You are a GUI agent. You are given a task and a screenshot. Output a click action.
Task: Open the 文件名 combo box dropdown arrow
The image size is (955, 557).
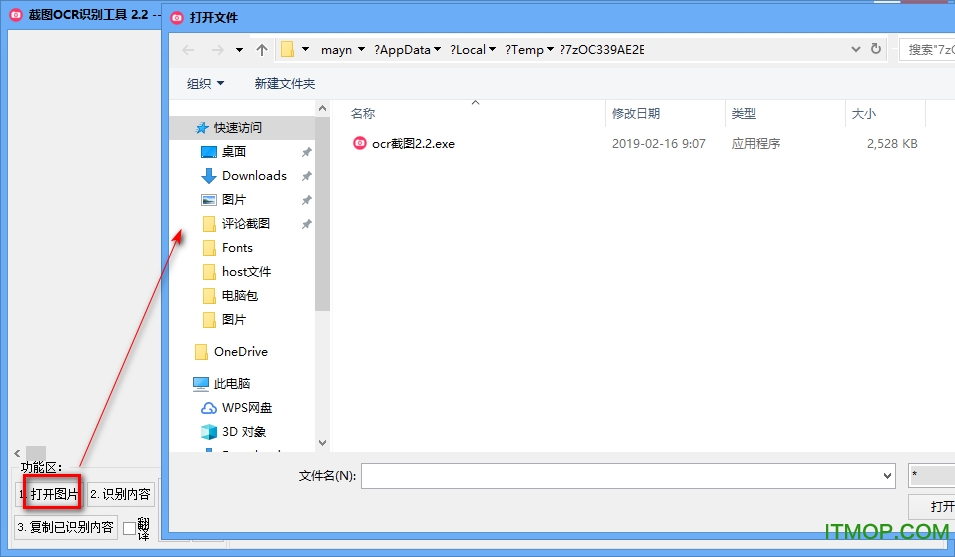pos(887,476)
